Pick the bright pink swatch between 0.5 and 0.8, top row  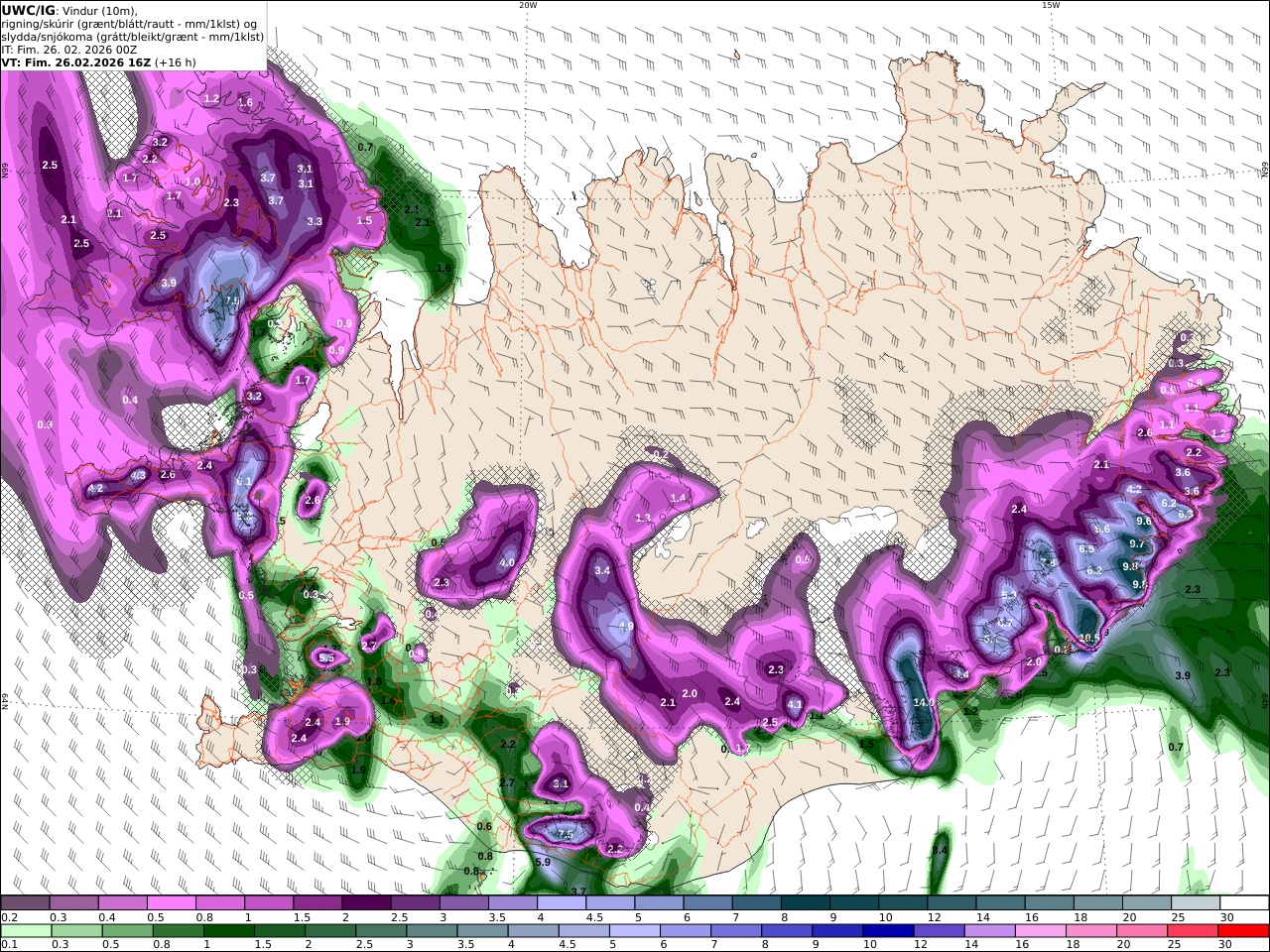click(172, 903)
